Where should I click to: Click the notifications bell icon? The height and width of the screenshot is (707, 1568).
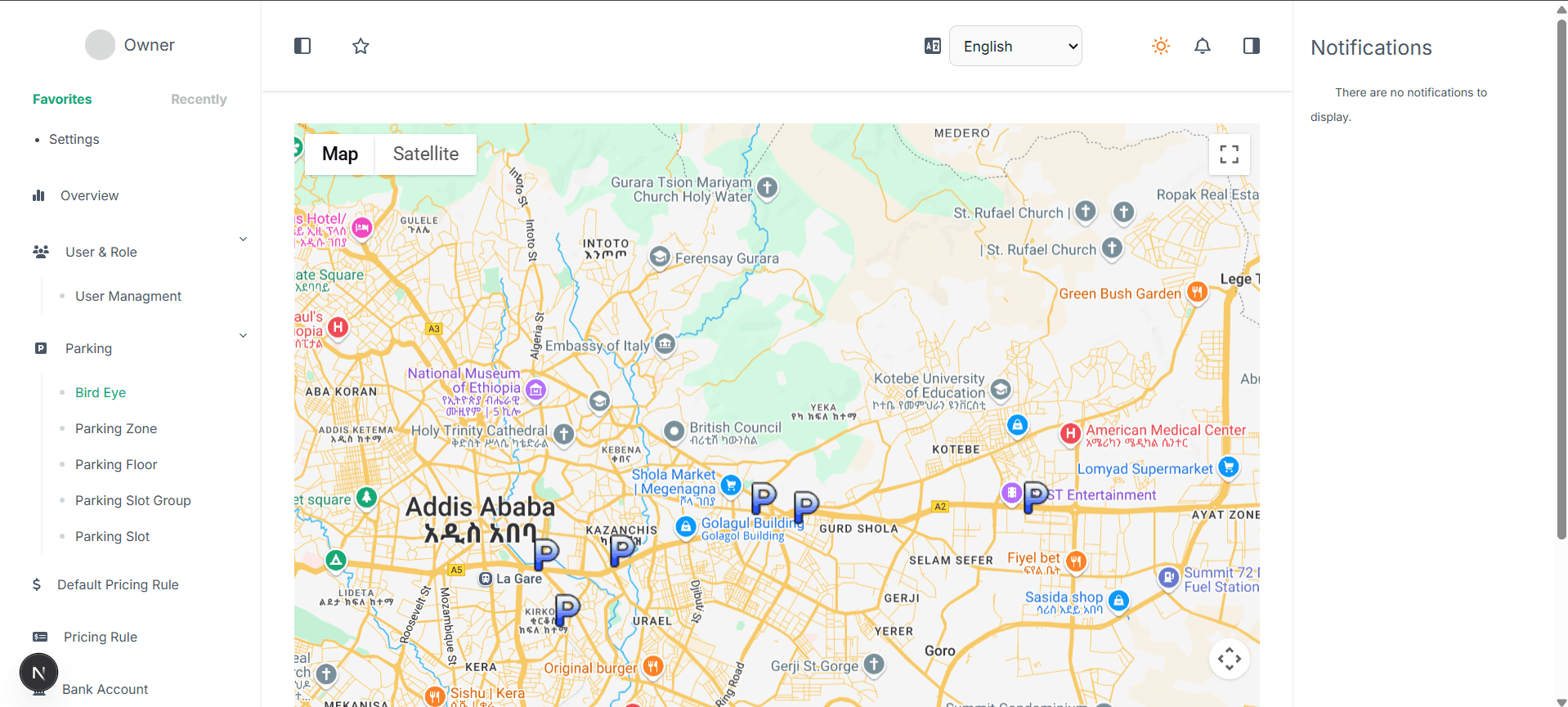(x=1202, y=46)
